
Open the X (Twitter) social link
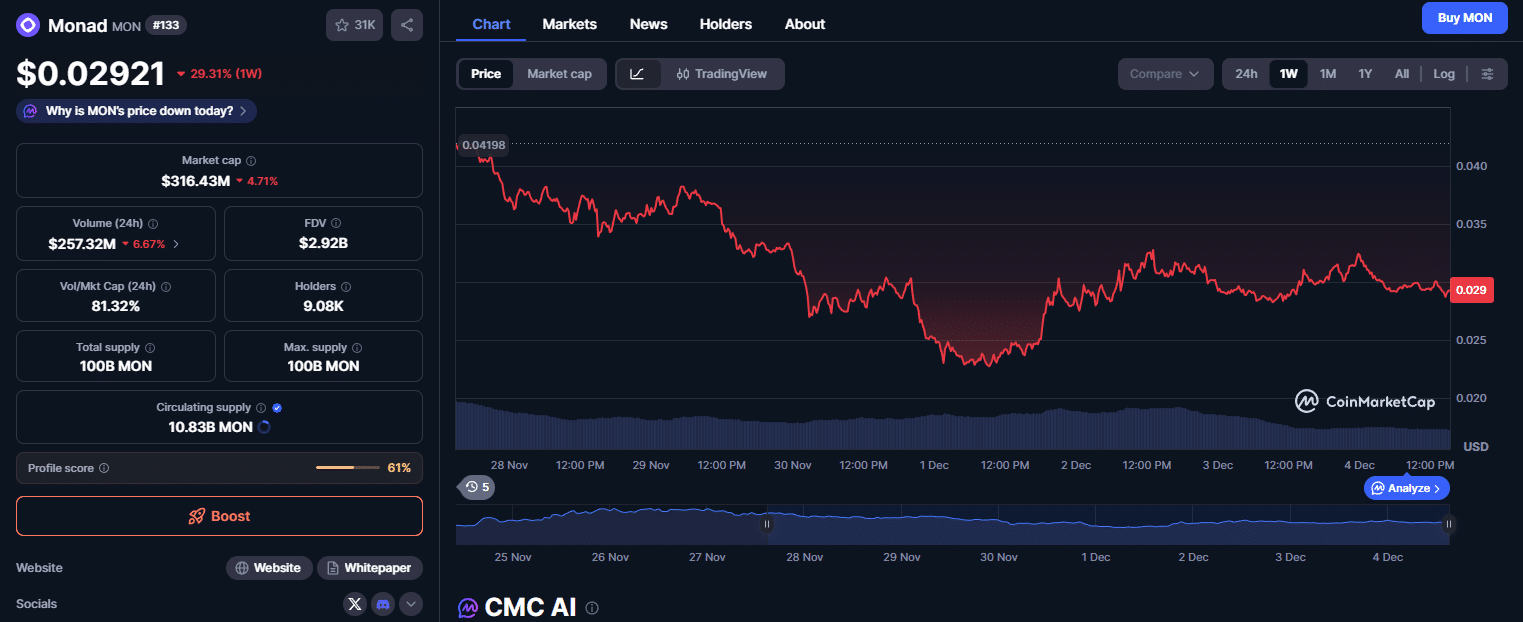coord(355,604)
